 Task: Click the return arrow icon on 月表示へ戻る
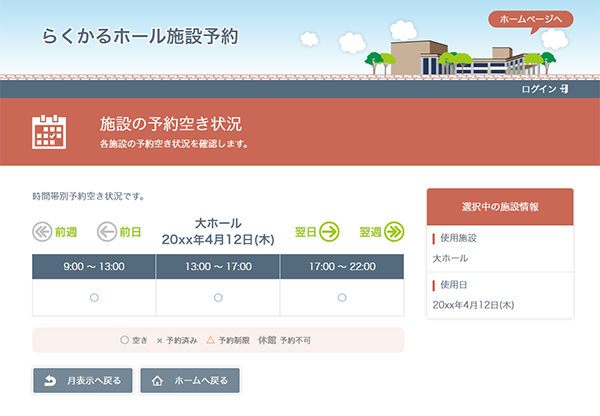point(50,381)
